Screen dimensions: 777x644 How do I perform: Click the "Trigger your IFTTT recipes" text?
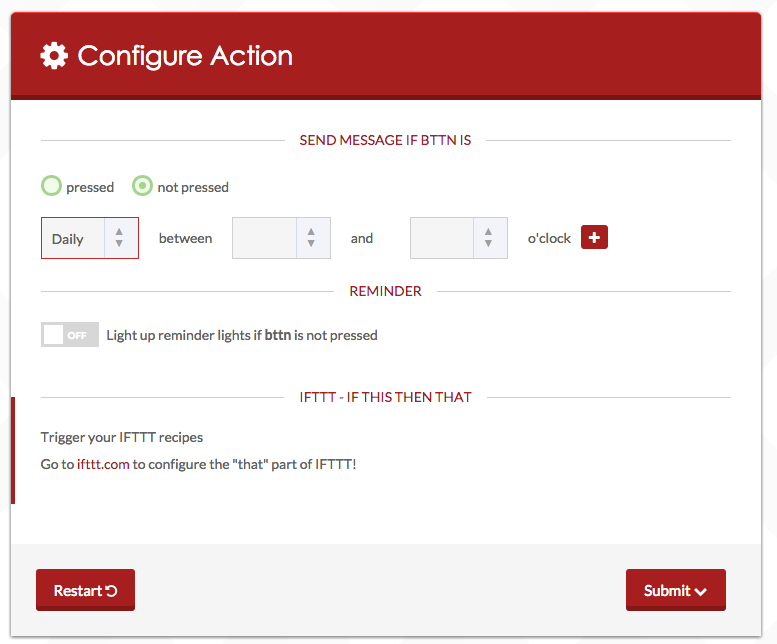click(122, 437)
